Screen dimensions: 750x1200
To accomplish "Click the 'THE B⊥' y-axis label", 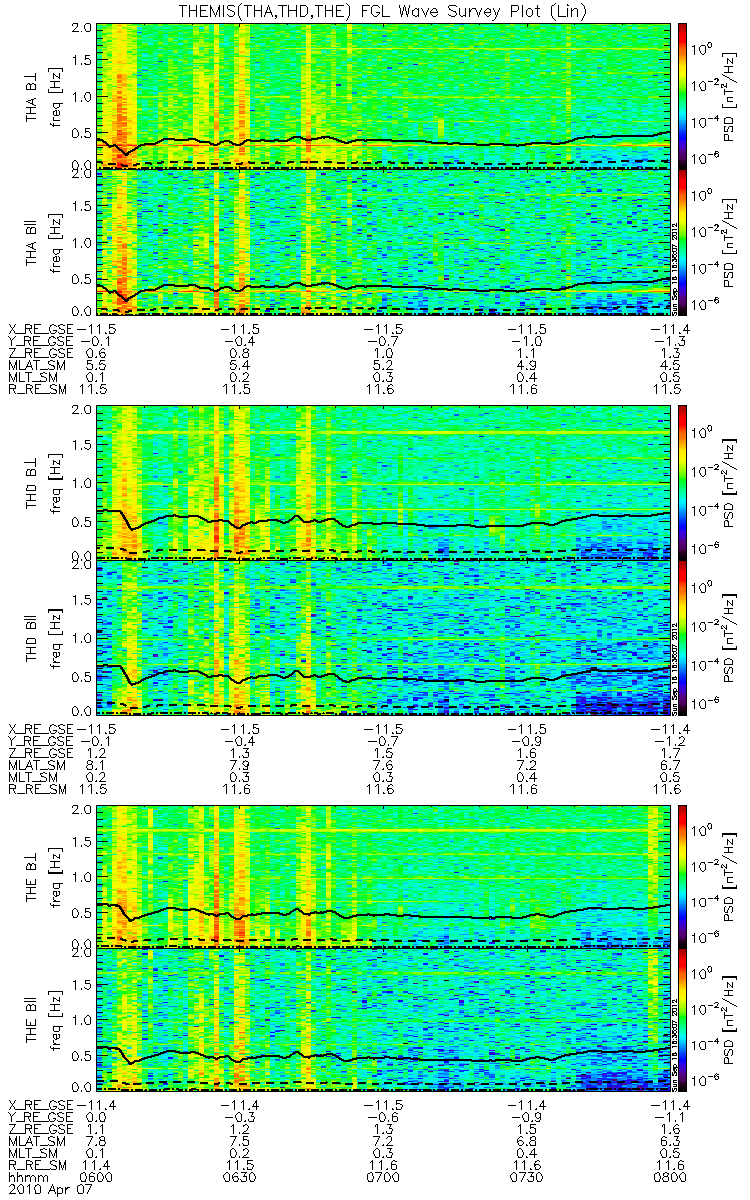I will coord(32,876).
